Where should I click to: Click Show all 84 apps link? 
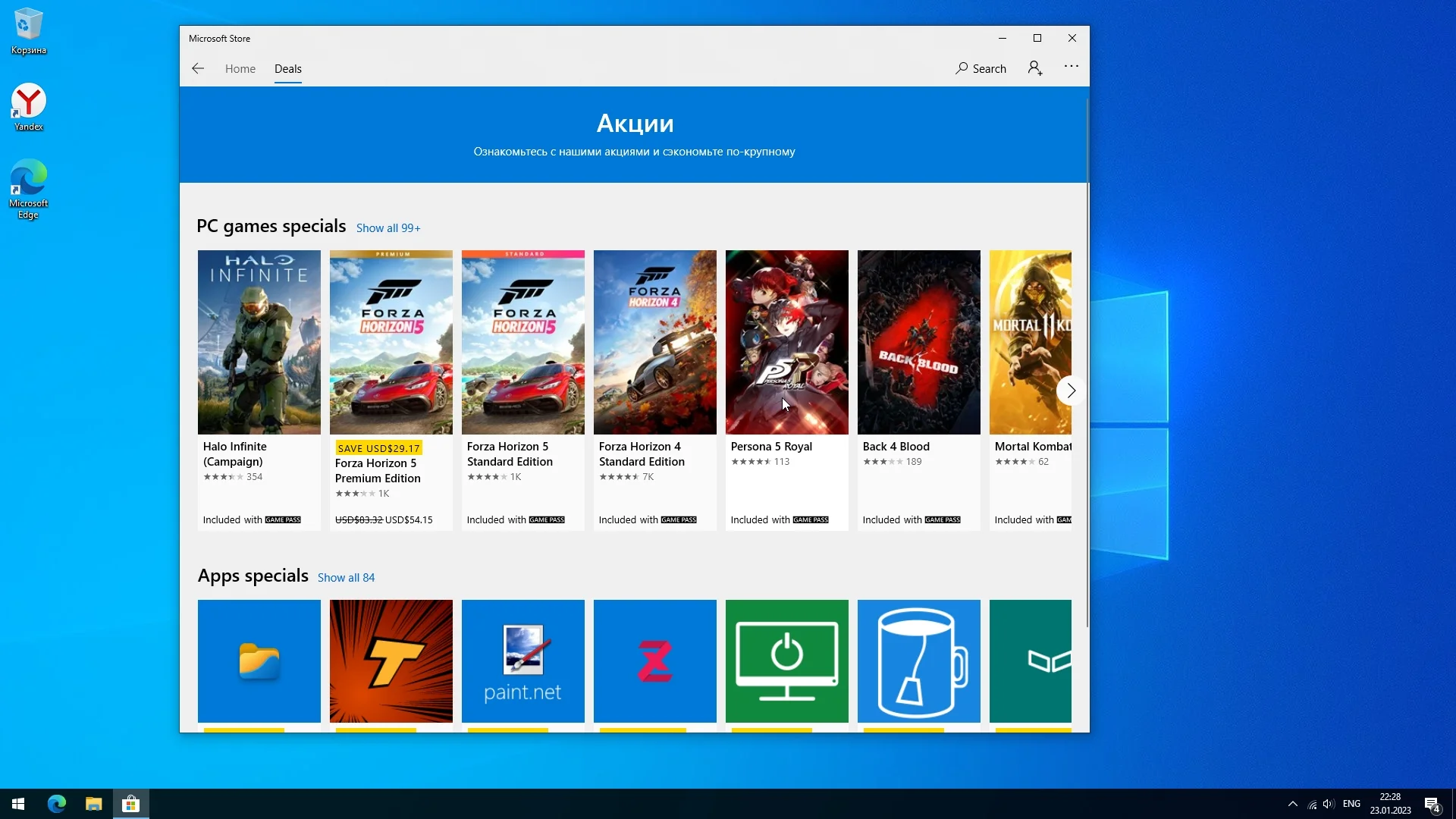346,578
